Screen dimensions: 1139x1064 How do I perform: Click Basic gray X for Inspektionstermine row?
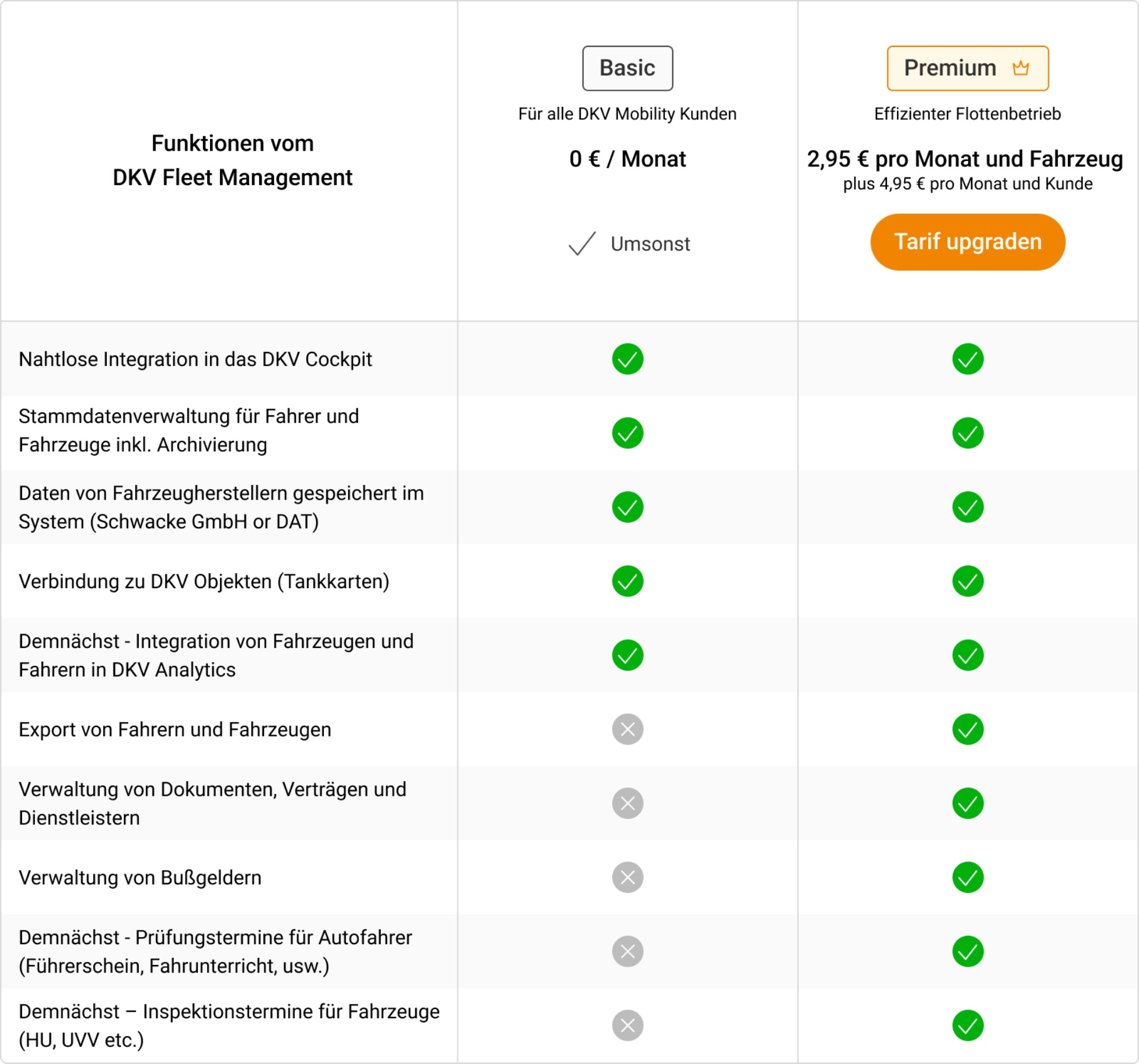click(x=628, y=1025)
